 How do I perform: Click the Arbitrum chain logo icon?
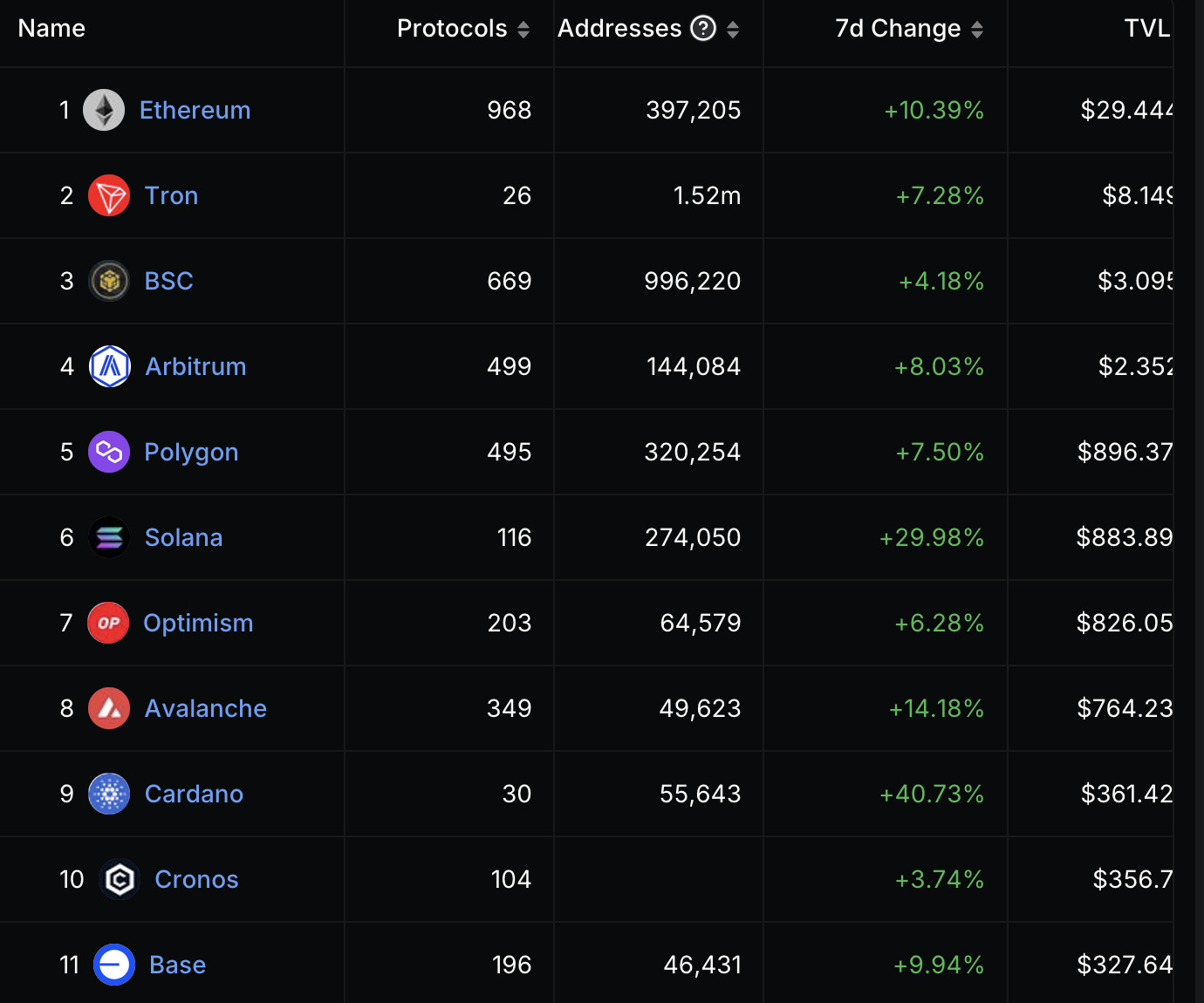click(110, 366)
